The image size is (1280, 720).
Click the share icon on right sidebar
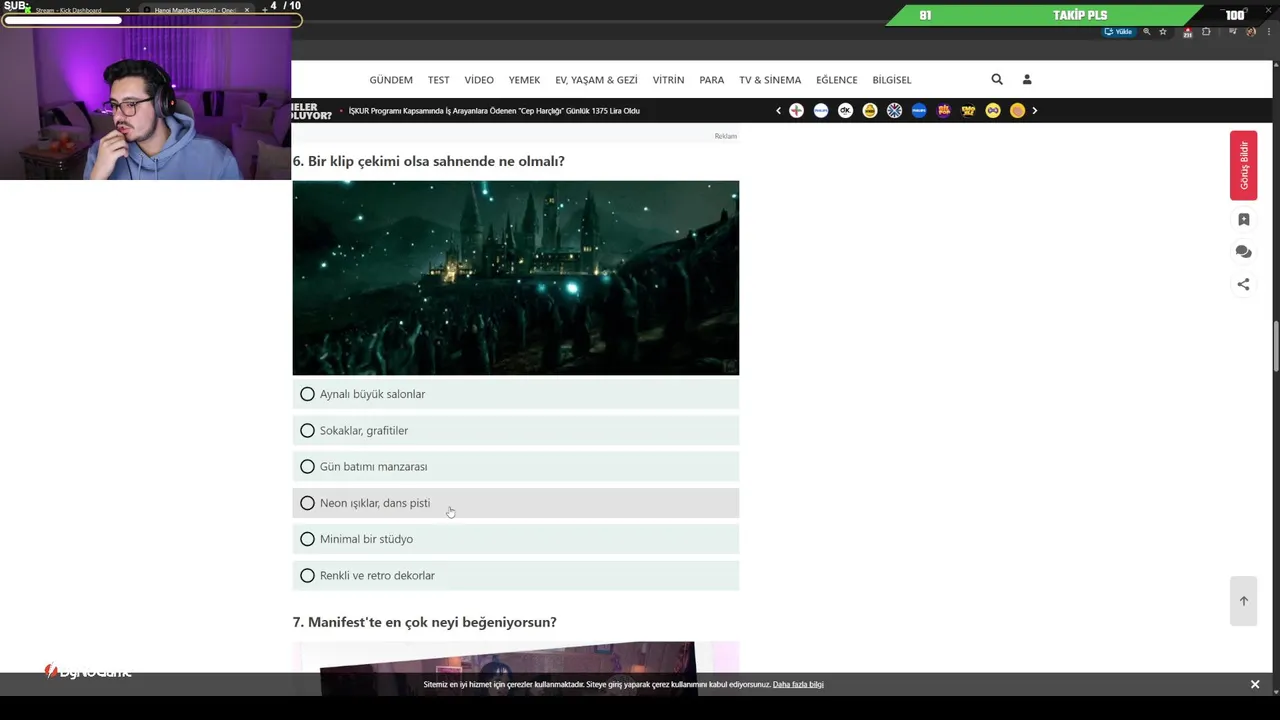(x=1243, y=284)
